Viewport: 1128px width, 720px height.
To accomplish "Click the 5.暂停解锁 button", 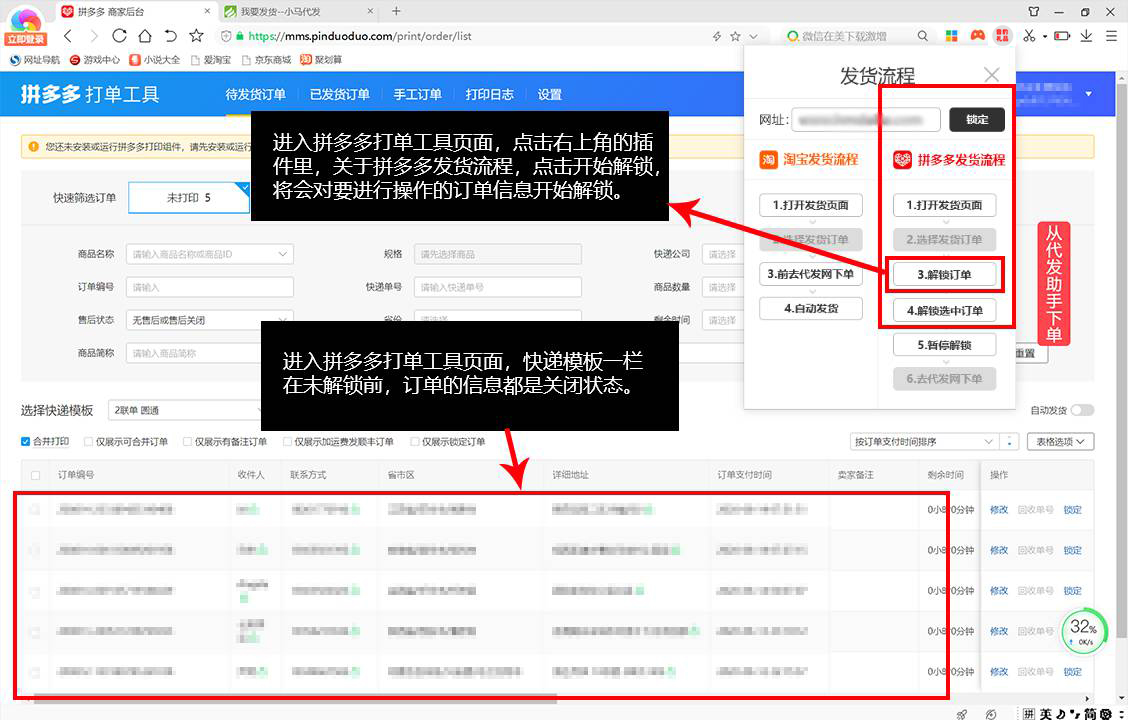I will coord(944,345).
